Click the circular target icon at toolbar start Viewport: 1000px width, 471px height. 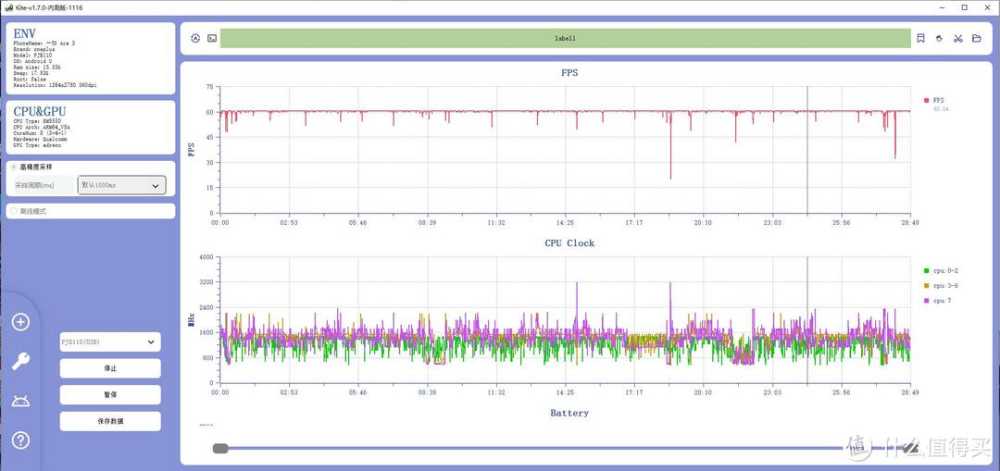pos(196,38)
